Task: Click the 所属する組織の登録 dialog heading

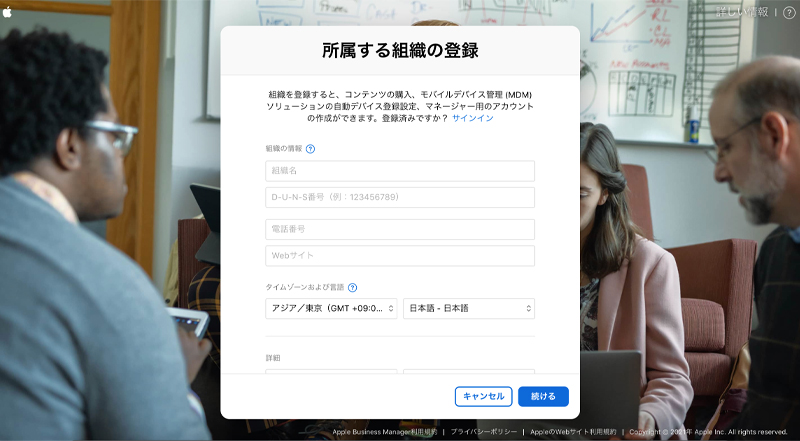Action: pyautogui.click(x=400, y=51)
